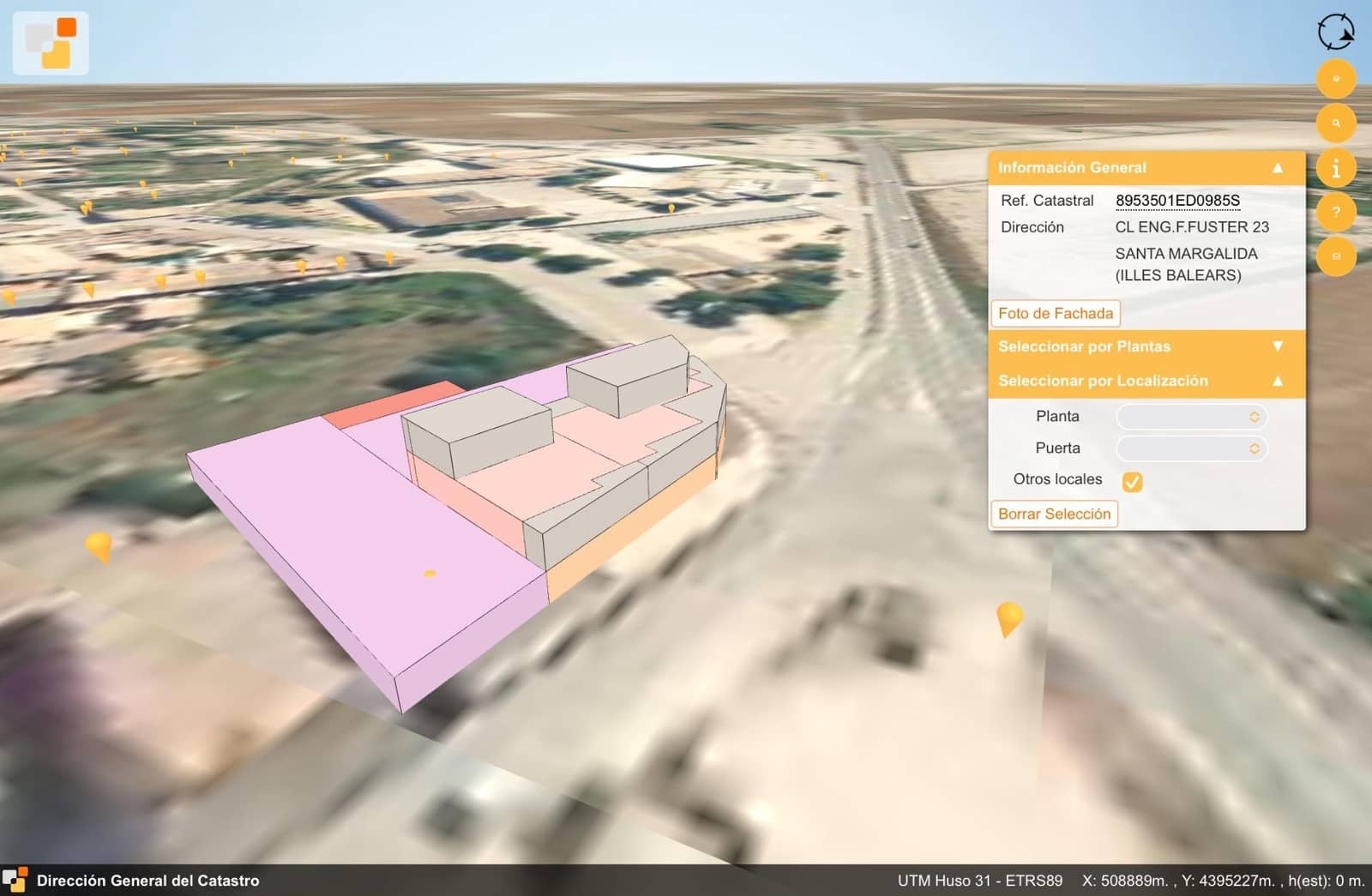
Task: Click the Foto de Fachada button
Action: [x=1055, y=314]
